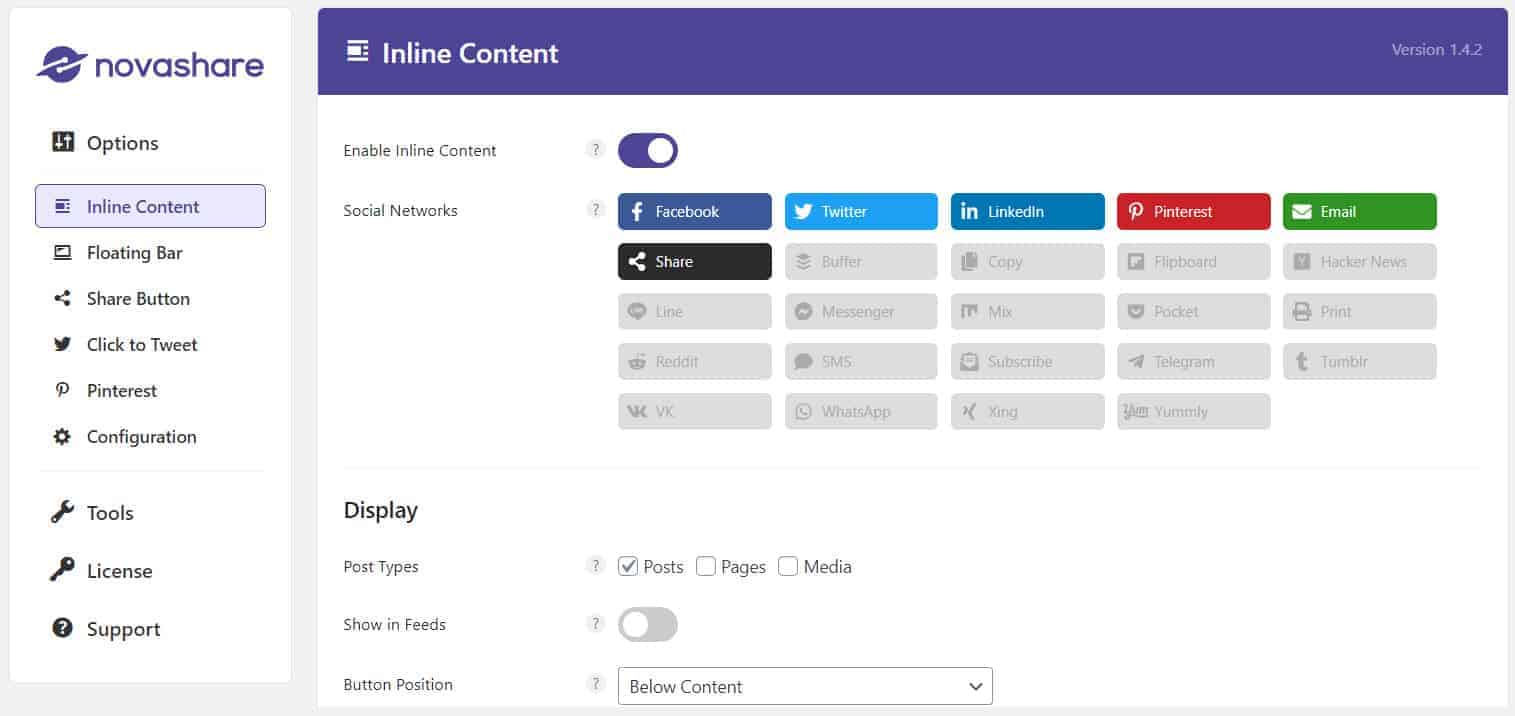Turn on the Telegram network option
Image resolution: width=1515 pixels, height=716 pixels.
(1193, 361)
